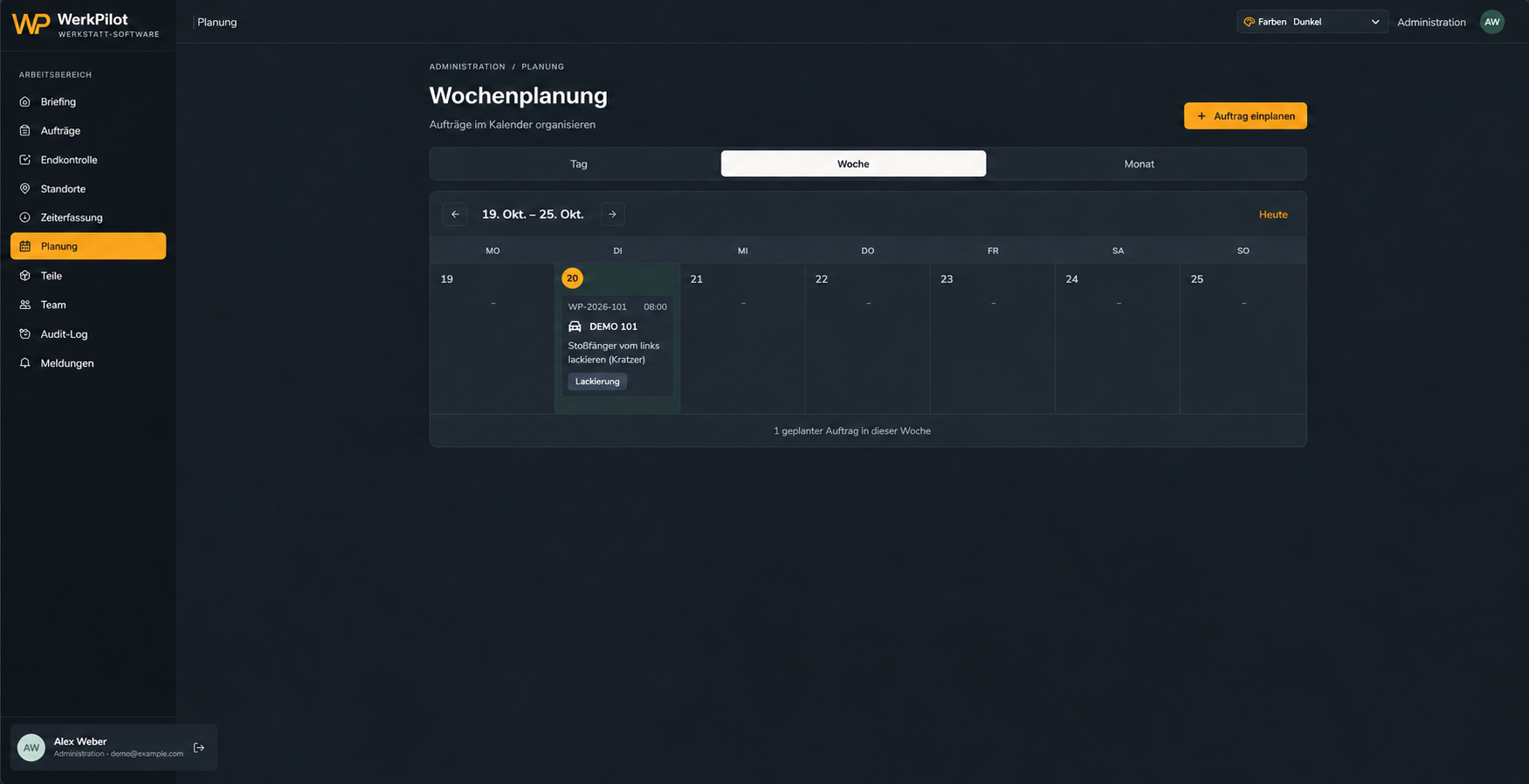Click the Audit-Log history icon

tap(25, 334)
